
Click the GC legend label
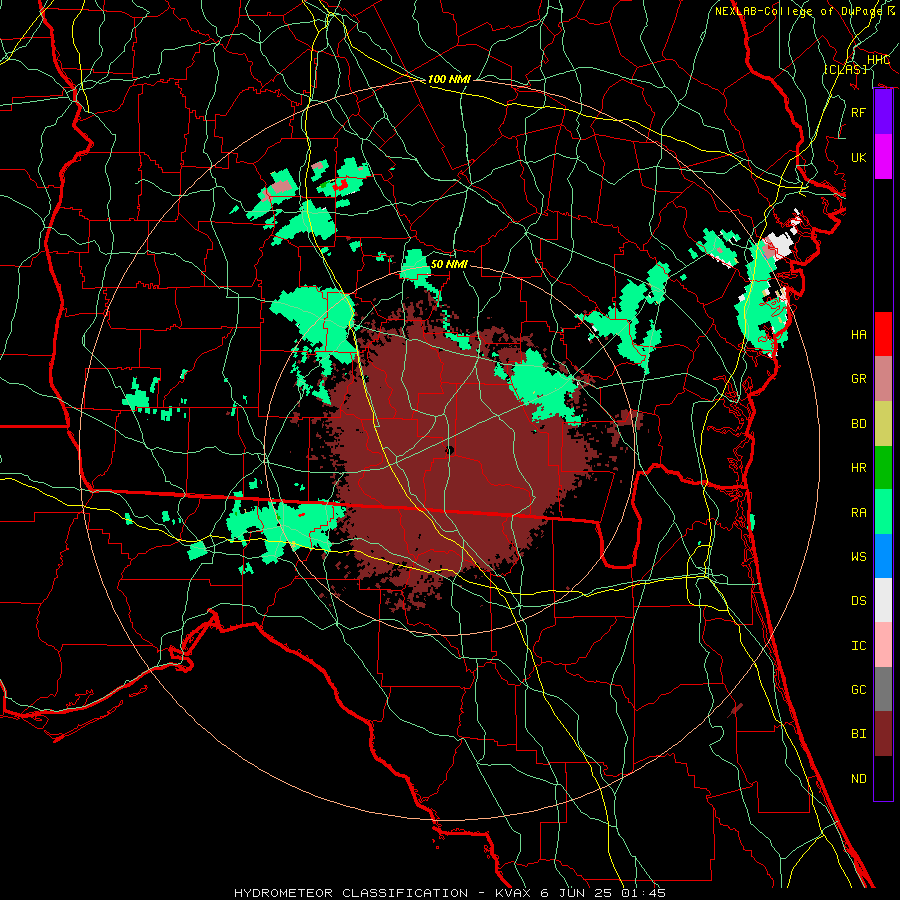tap(858, 690)
